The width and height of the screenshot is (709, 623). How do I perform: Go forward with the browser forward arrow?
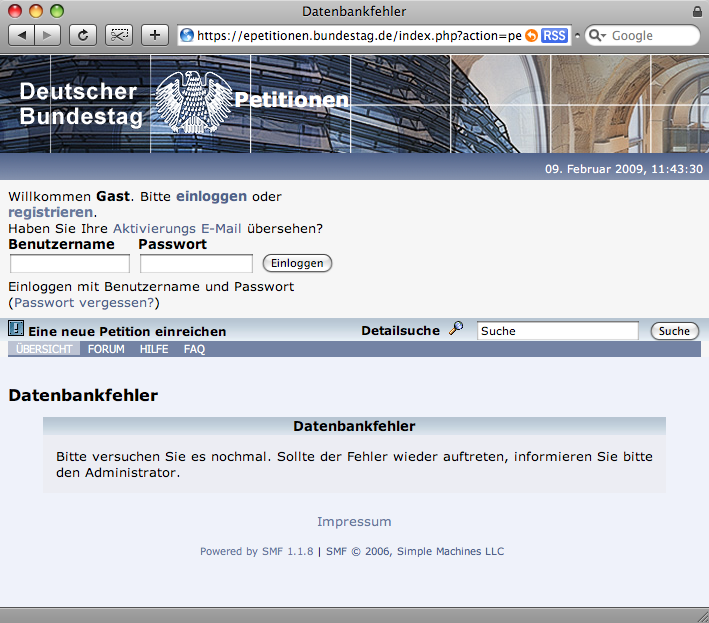coord(47,35)
